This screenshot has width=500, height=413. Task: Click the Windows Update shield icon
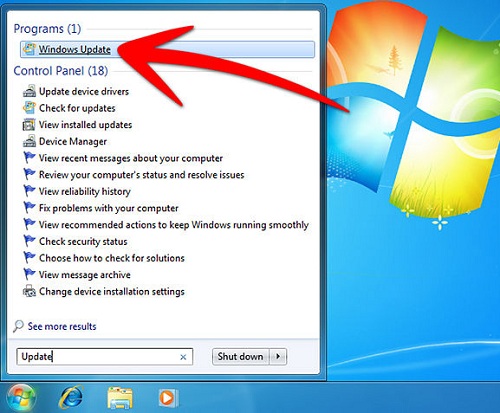tap(29, 49)
